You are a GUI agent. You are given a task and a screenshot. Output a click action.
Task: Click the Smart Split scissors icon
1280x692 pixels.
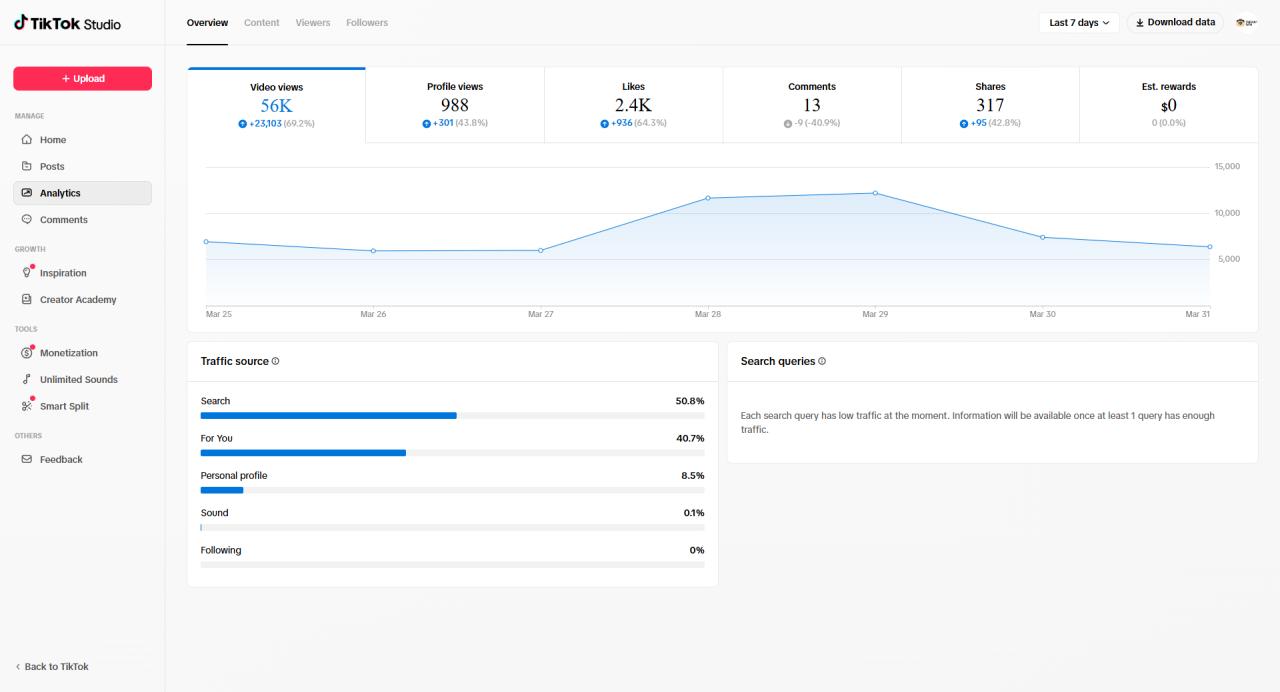click(27, 406)
